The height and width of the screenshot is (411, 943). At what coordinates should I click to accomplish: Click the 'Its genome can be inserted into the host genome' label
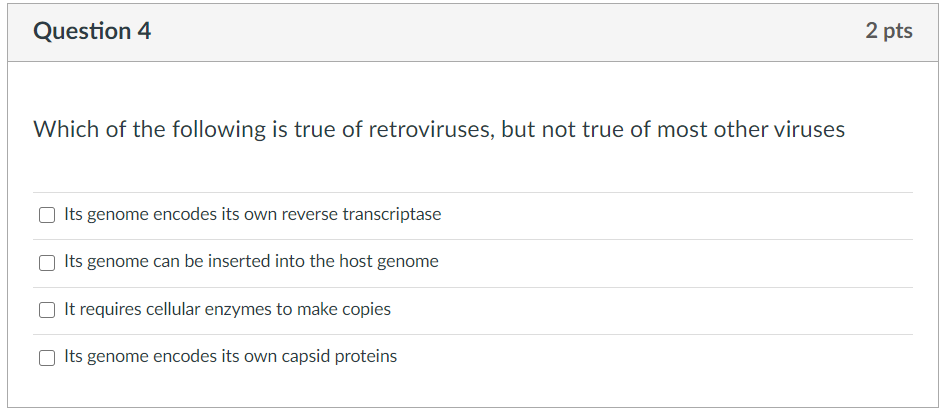tap(251, 261)
